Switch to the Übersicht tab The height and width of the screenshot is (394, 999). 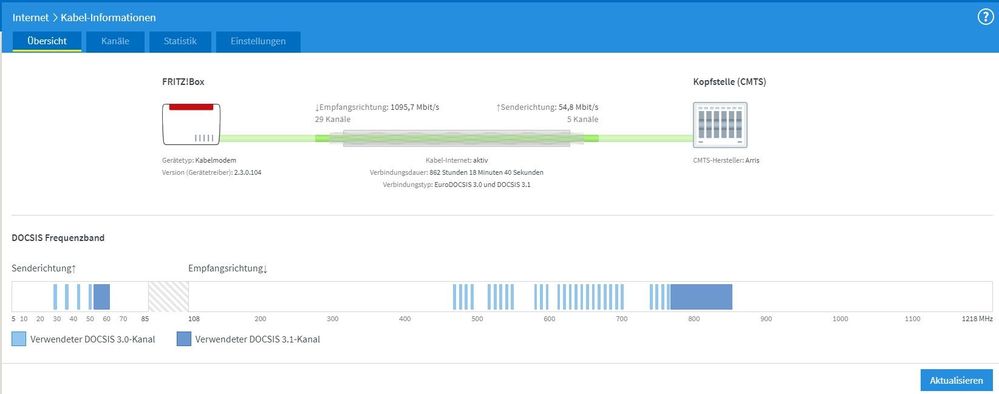(47, 41)
